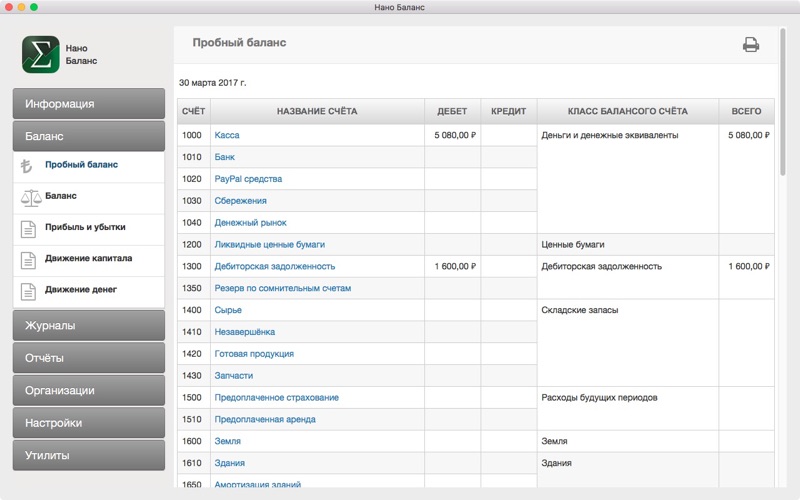The width and height of the screenshot is (800, 500).
Task: Click the Пробный баланс page heading
Action: coord(239,43)
